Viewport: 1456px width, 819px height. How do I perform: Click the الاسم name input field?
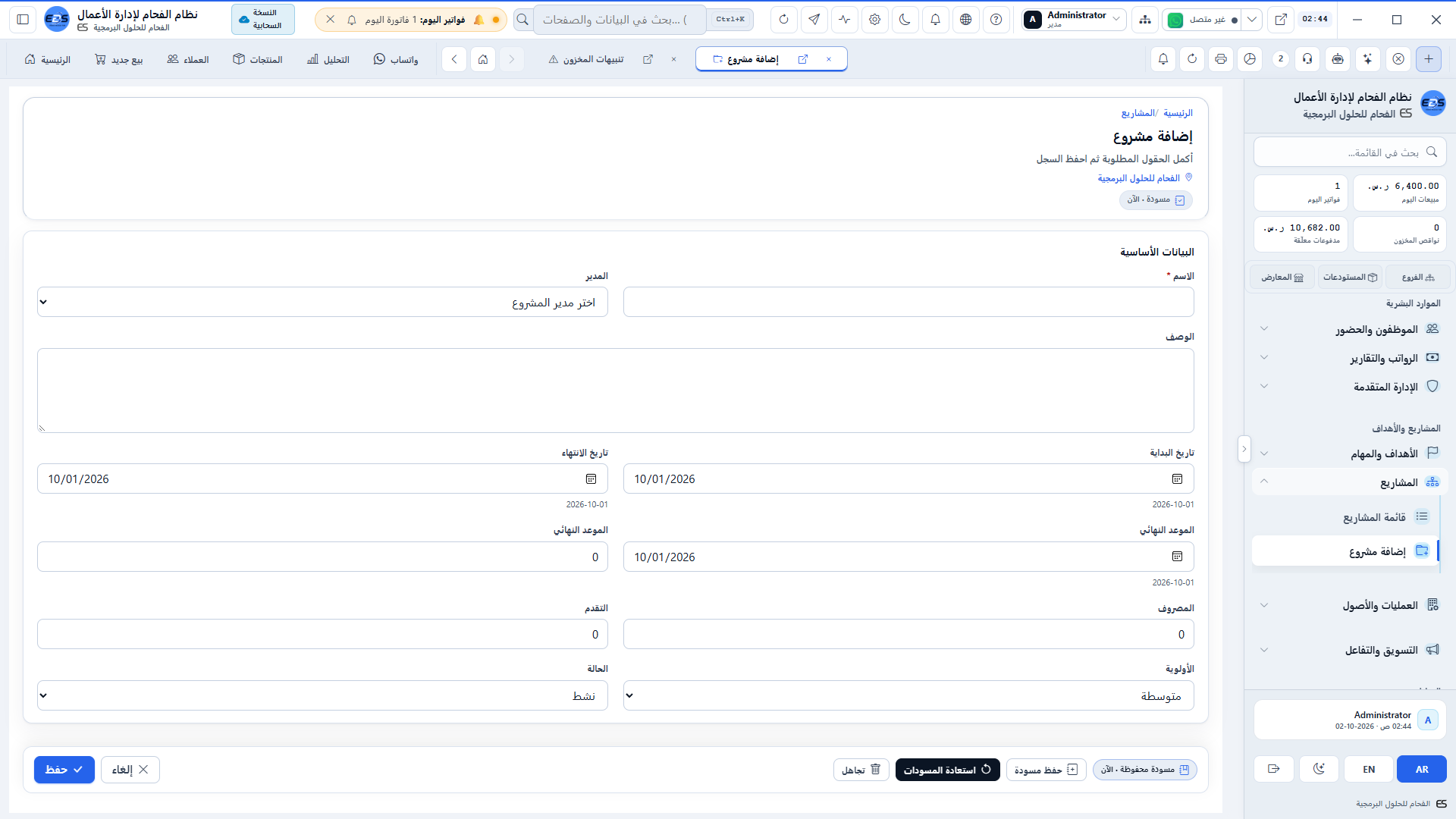click(908, 302)
